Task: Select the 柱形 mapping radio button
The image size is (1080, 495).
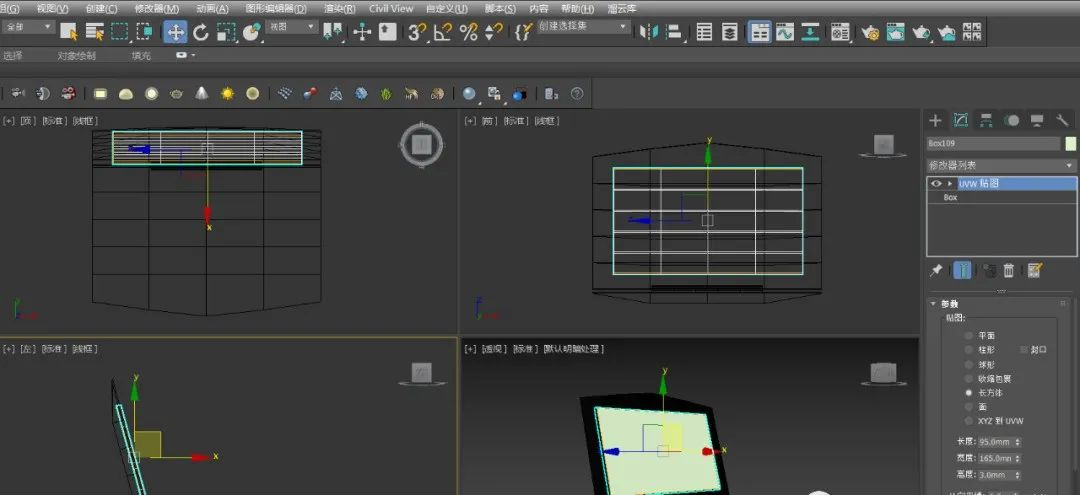Action: pos(968,350)
